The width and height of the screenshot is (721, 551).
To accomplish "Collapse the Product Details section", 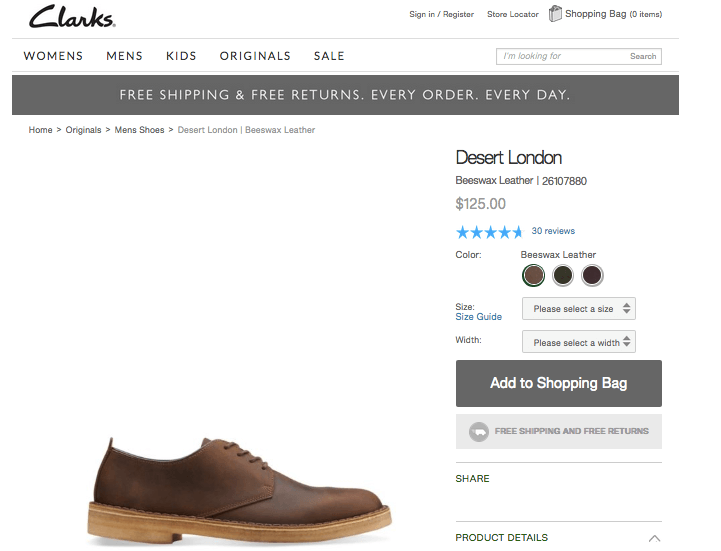I will 654,538.
